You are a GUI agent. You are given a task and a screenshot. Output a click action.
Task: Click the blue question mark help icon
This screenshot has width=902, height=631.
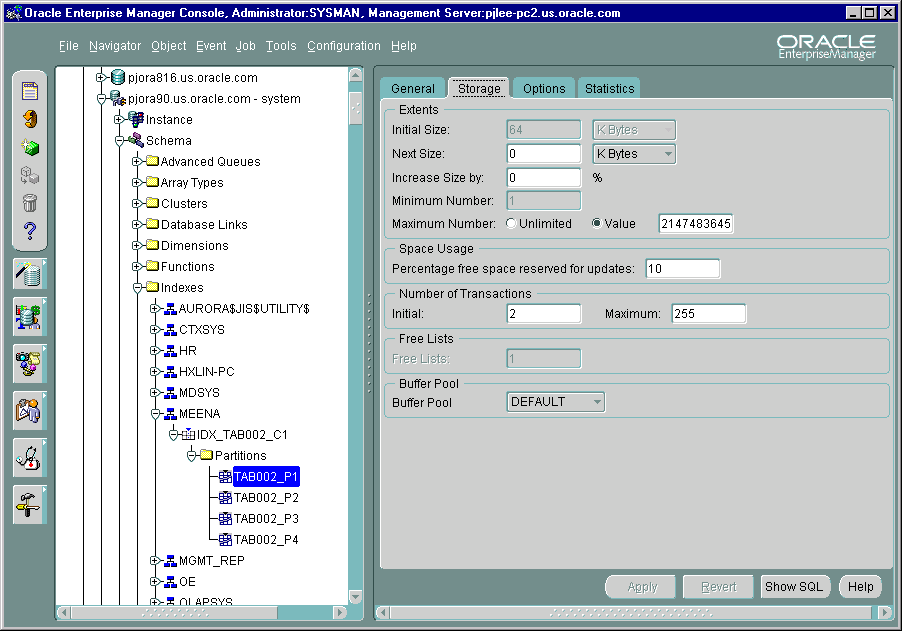[x=30, y=231]
